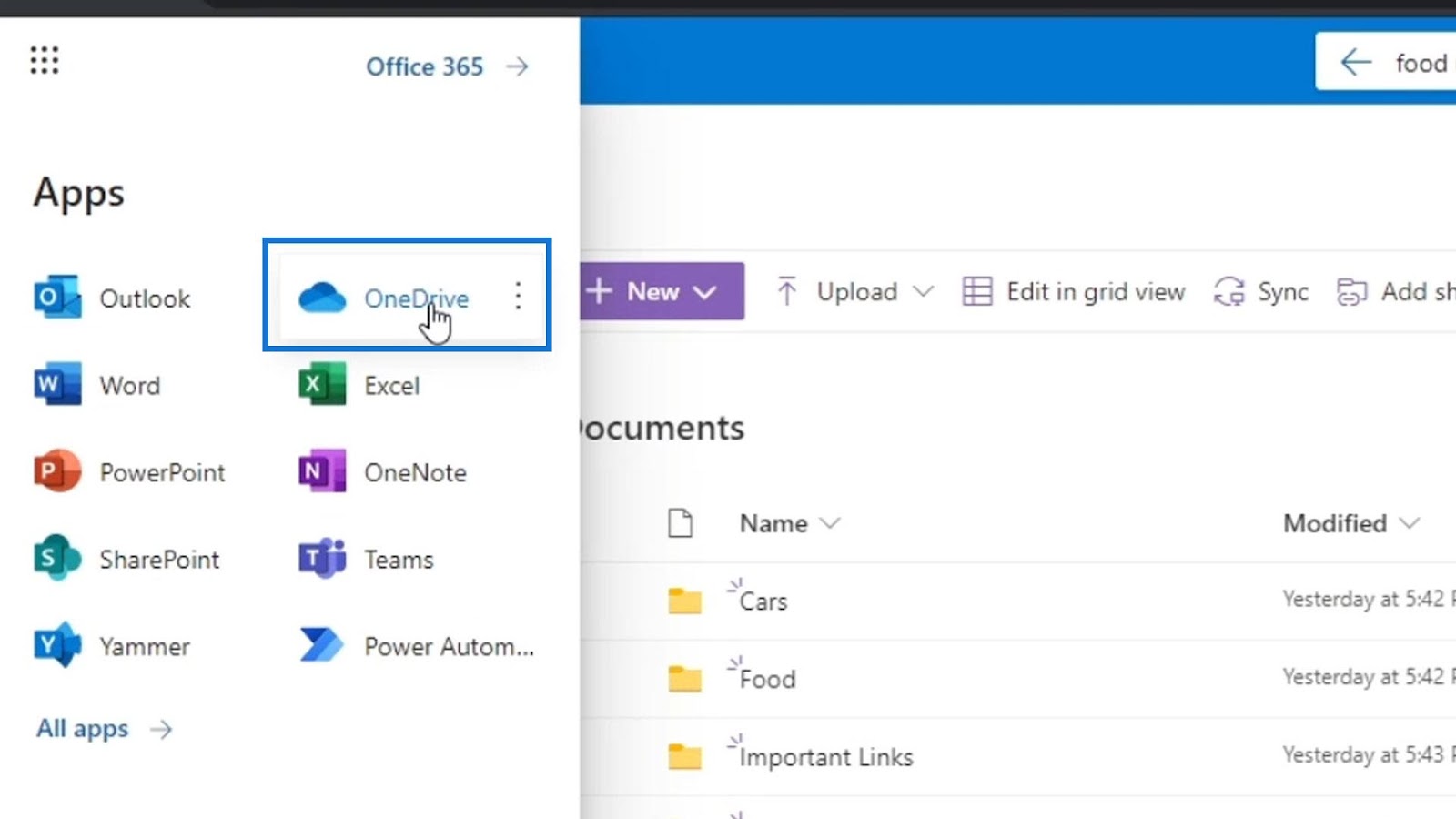
Task: Click the OneNote text label
Action: tap(415, 472)
